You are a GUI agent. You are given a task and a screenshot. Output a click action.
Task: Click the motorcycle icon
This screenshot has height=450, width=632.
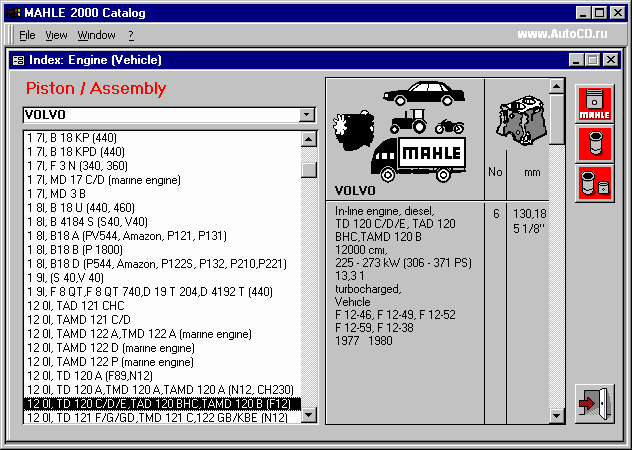coord(449,126)
